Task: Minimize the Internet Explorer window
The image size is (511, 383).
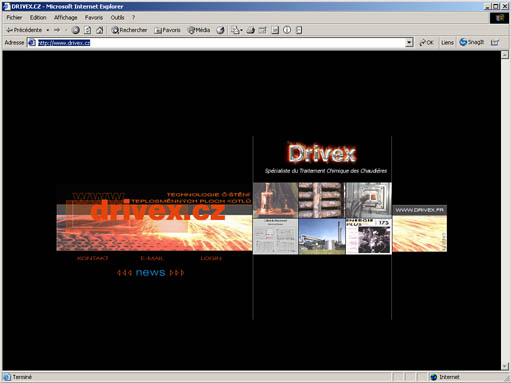Action: coord(488,6)
